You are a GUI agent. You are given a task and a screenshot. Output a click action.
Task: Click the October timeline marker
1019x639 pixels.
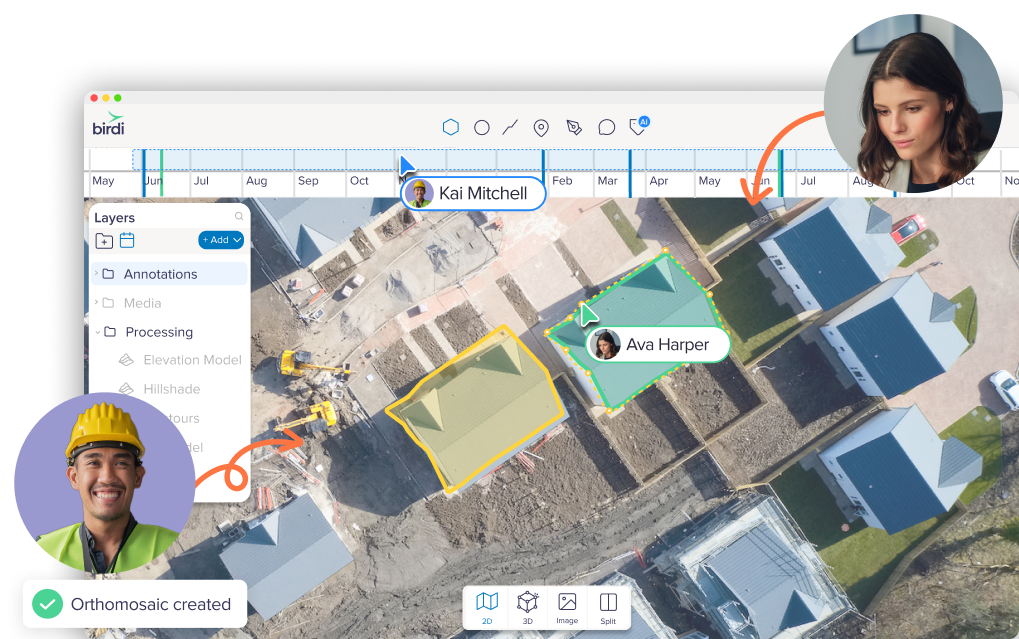pyautogui.click(x=362, y=182)
